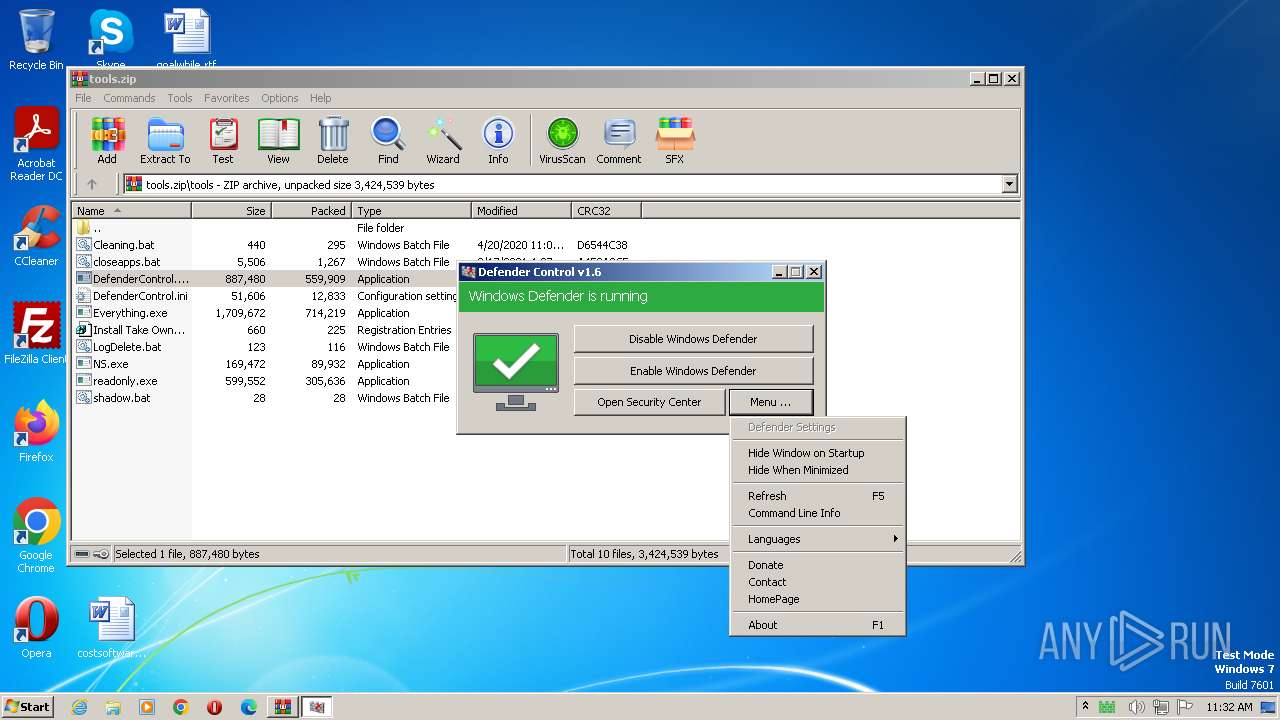The height and width of the screenshot is (720, 1280).
Task: Toggle Hide When Minimized option
Action: 817,470
